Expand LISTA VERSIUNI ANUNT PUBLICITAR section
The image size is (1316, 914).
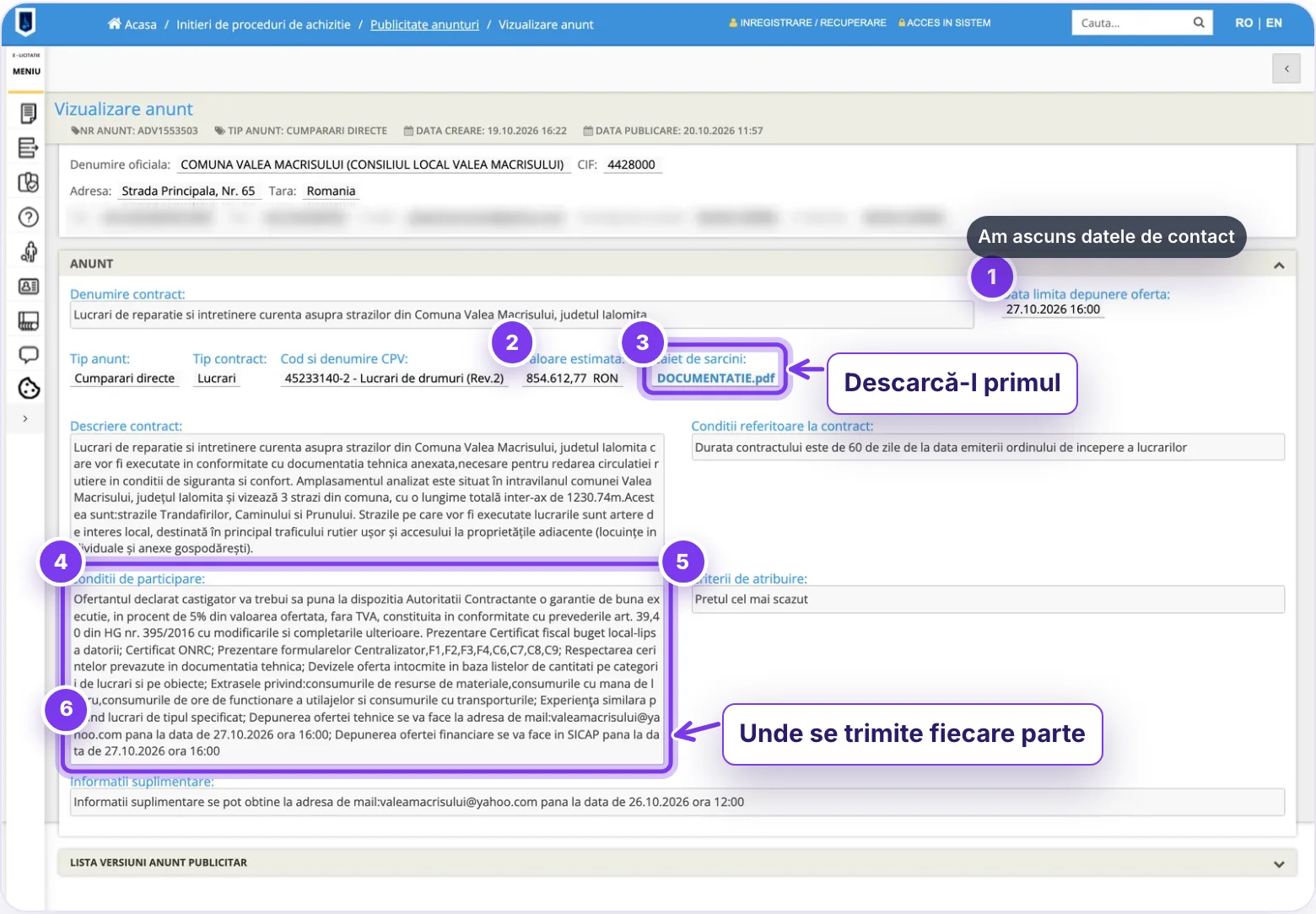pyautogui.click(x=1279, y=864)
